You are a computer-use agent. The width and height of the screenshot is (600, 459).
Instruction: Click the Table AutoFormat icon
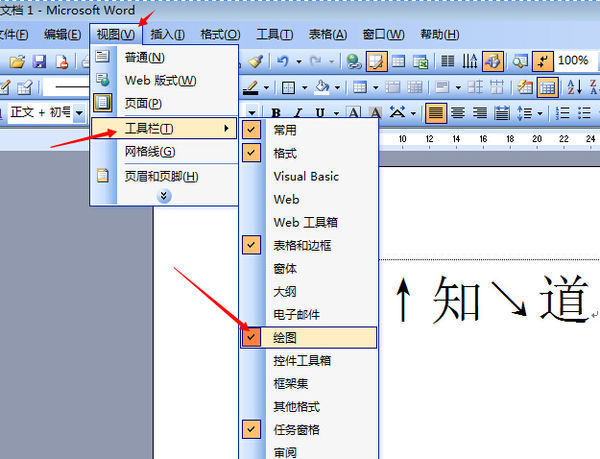525,88
